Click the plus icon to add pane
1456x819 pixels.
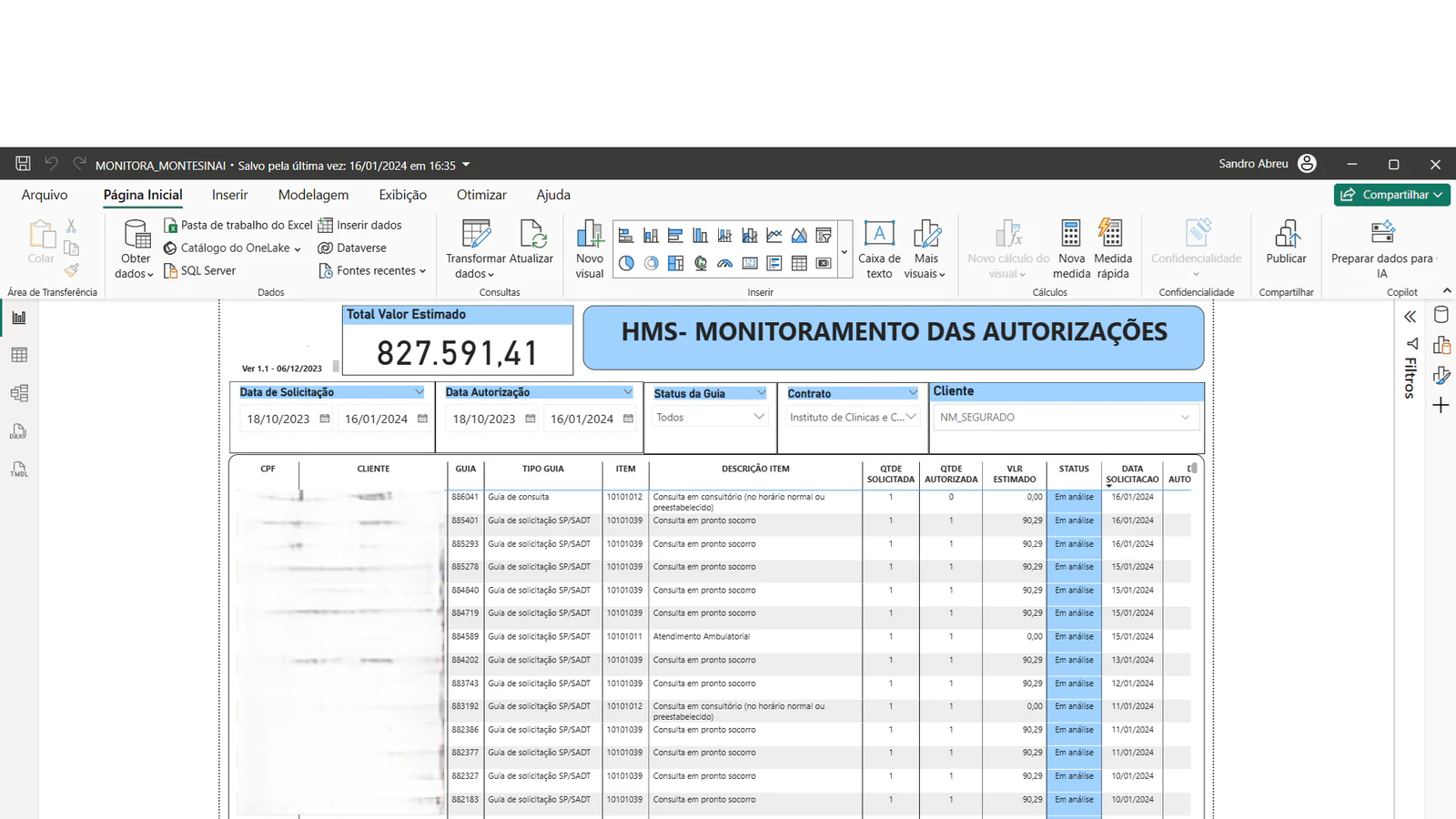[1441, 405]
